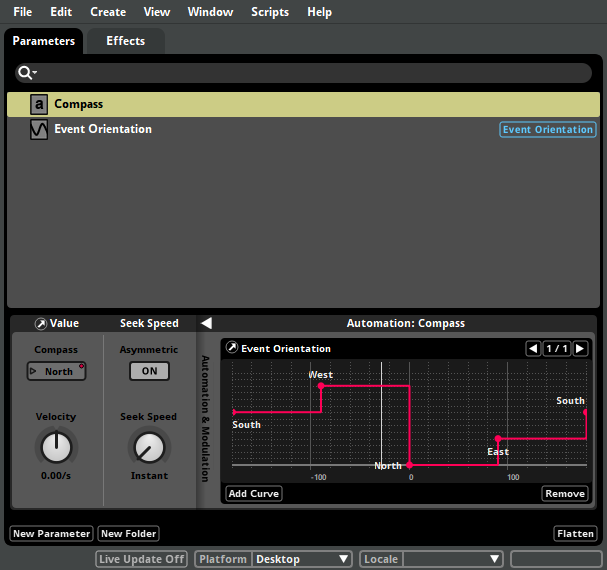
Task: Click the Compass labeled-parameter icon
Action: (x=39, y=104)
